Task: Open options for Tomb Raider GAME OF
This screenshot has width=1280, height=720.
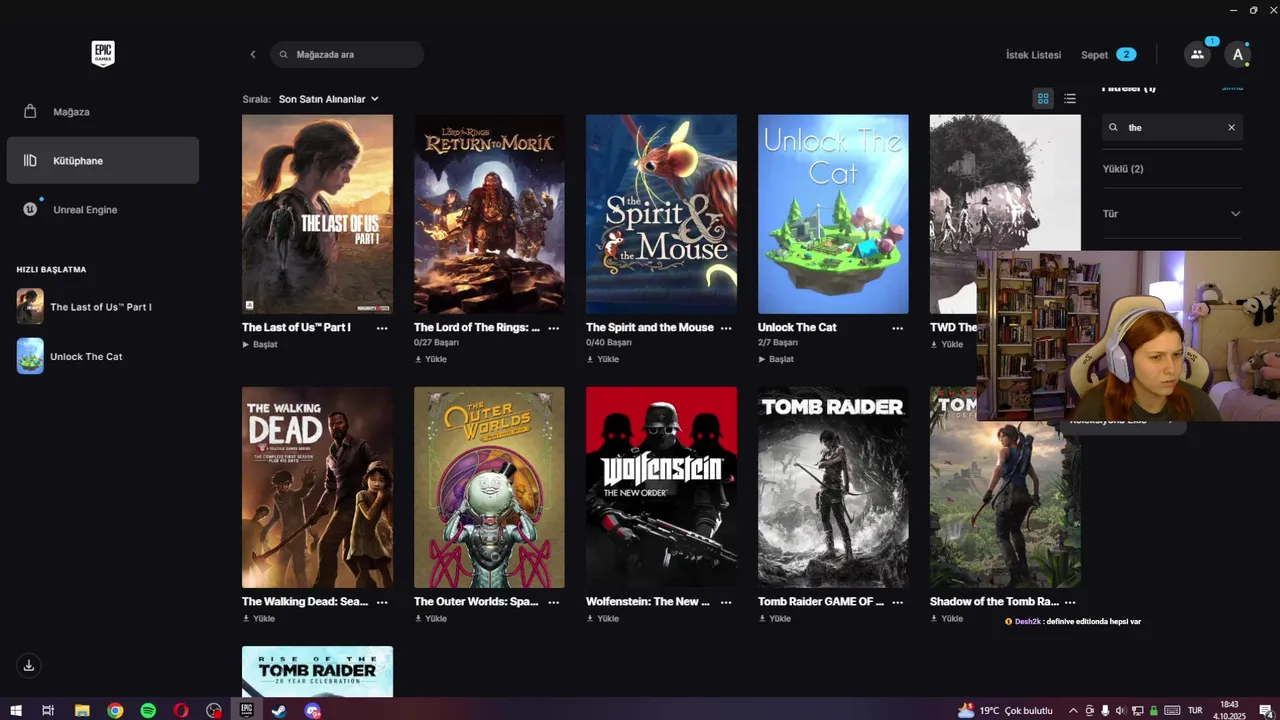Action: (x=898, y=602)
